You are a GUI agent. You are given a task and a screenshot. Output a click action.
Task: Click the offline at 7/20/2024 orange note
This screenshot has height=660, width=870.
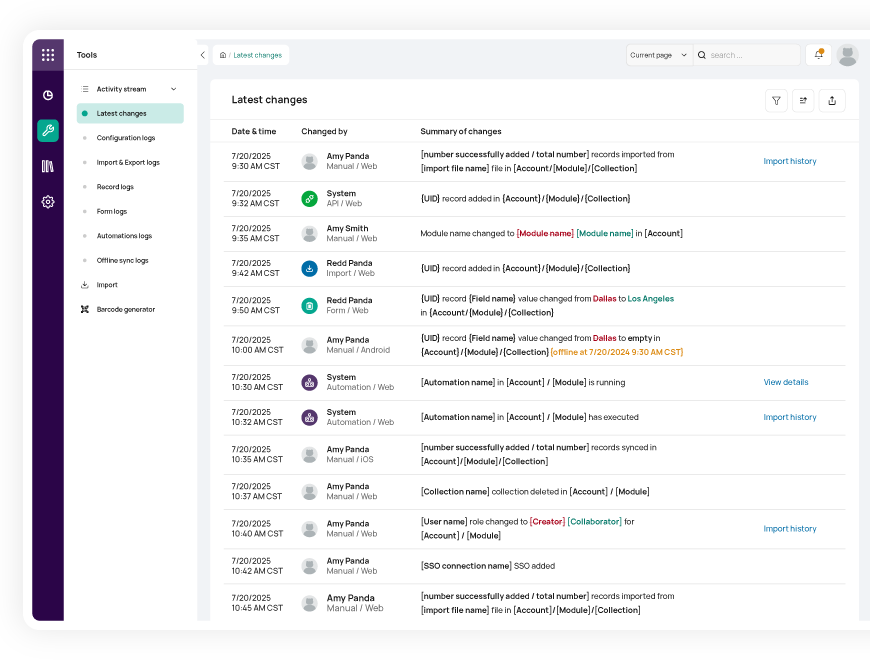(616, 352)
